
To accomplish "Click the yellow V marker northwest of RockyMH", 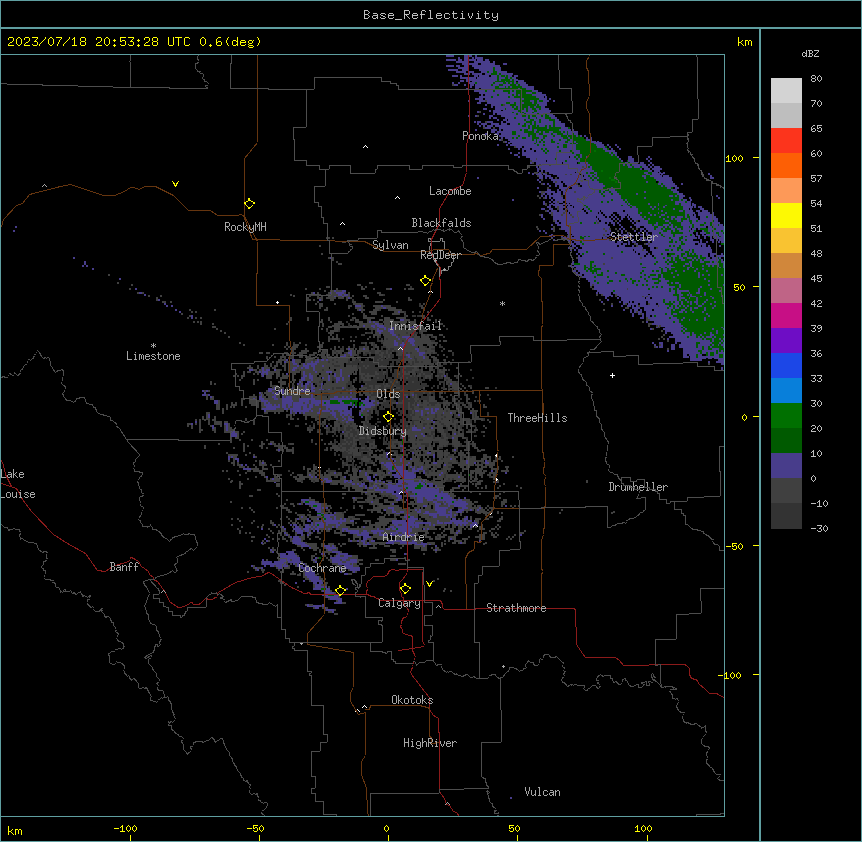I will click(x=175, y=184).
